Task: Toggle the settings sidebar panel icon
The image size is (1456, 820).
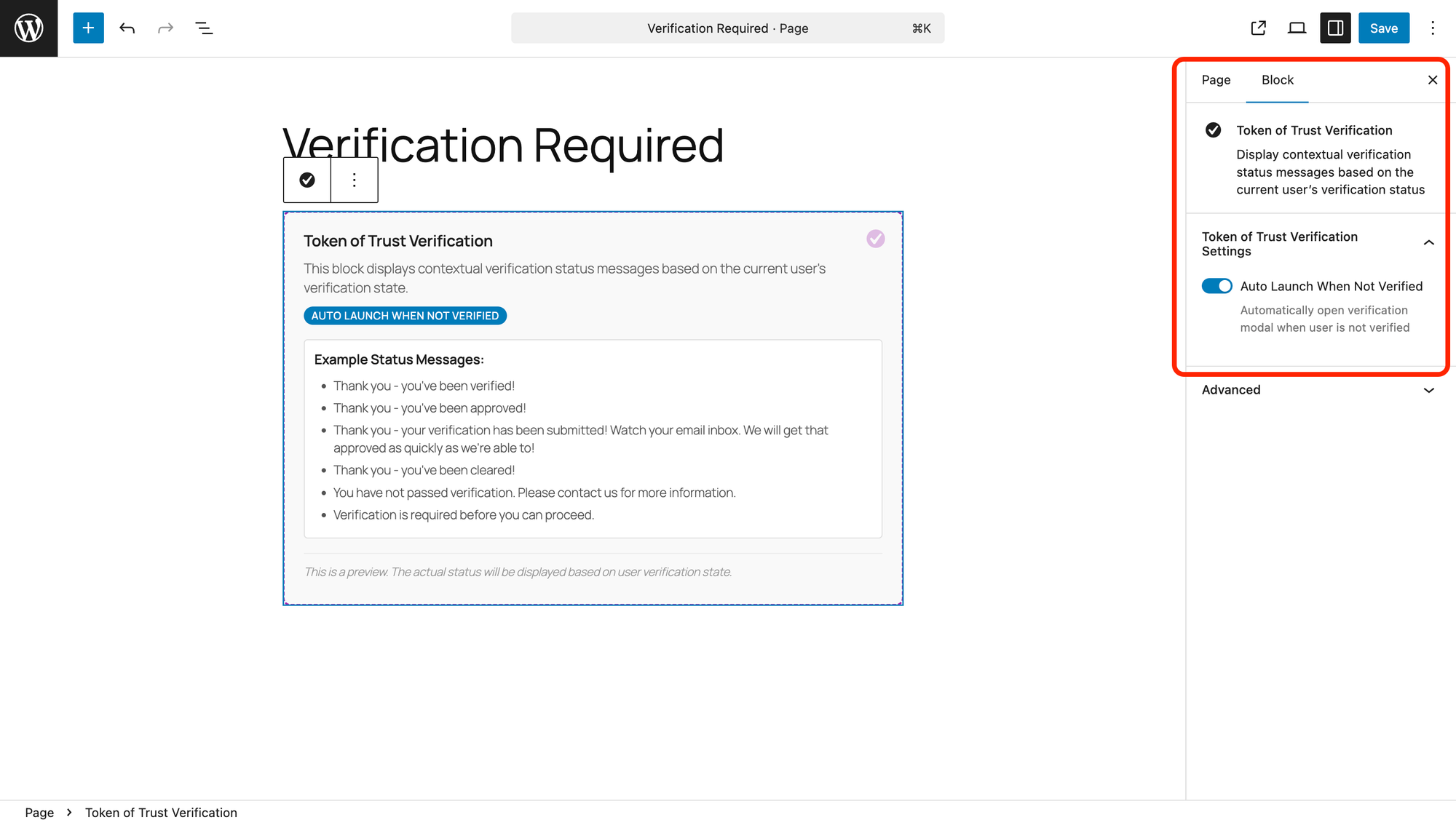Action: [x=1335, y=28]
